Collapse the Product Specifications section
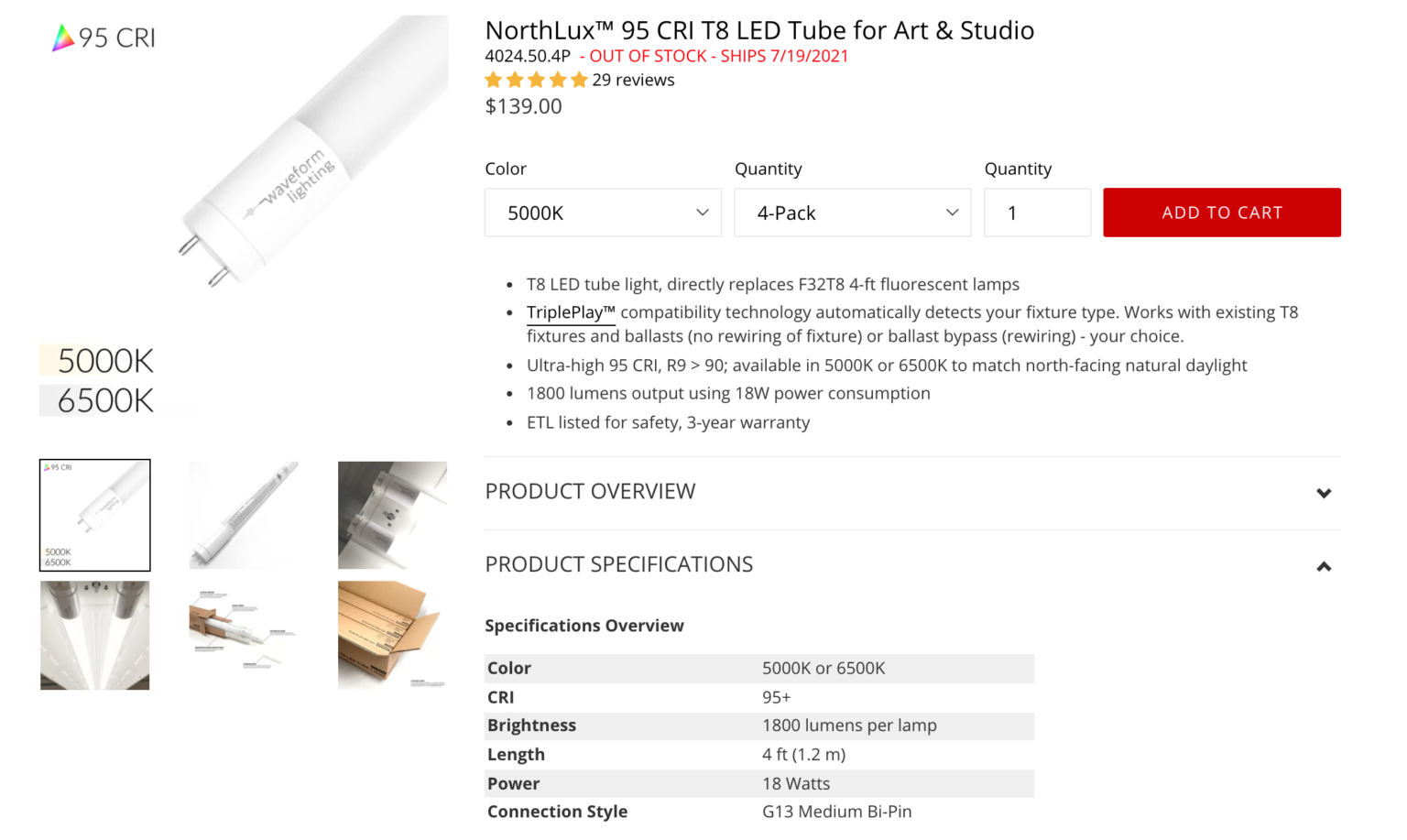This screenshot has height=840, width=1407. (x=619, y=564)
